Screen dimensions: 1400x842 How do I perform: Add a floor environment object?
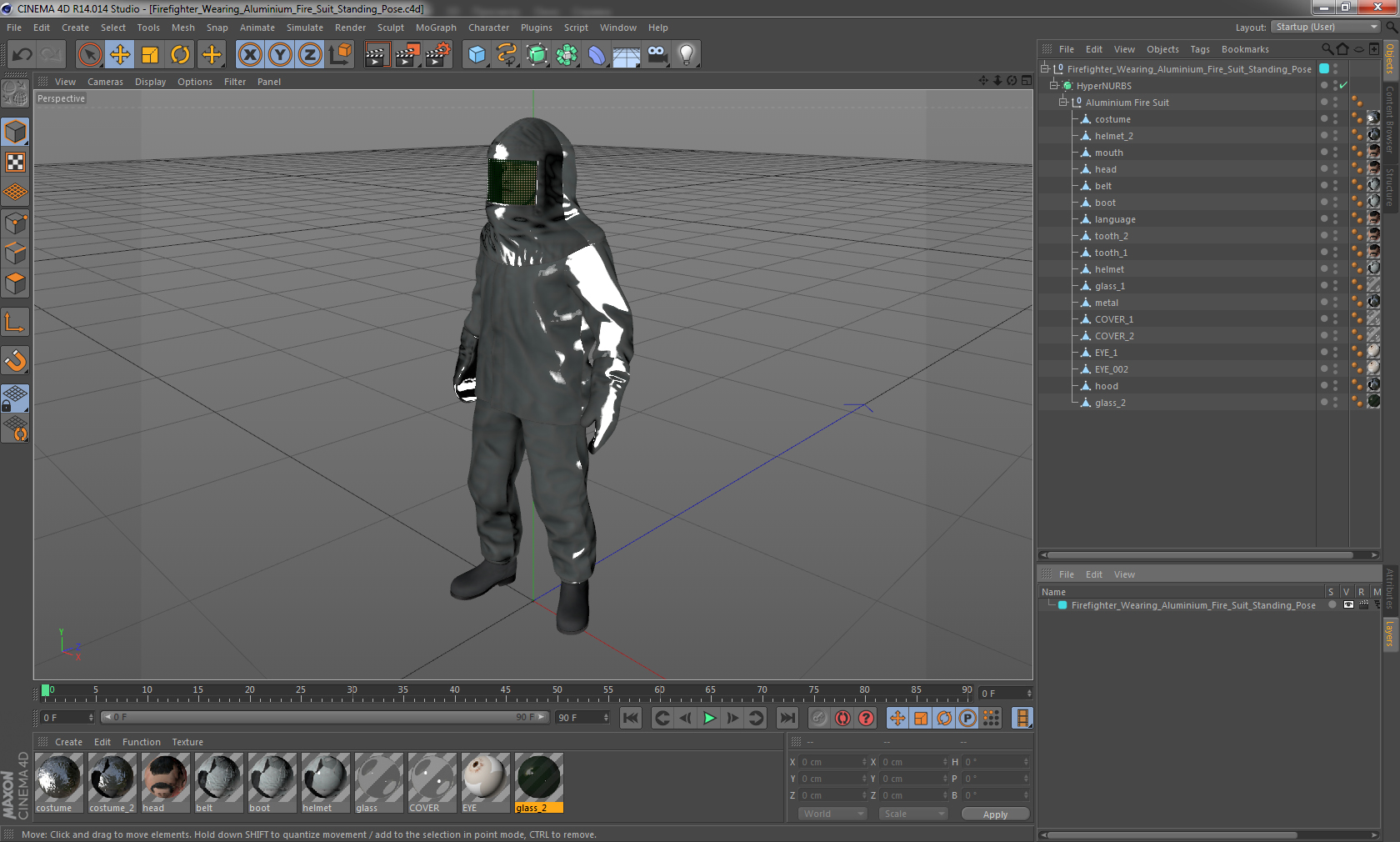point(627,55)
